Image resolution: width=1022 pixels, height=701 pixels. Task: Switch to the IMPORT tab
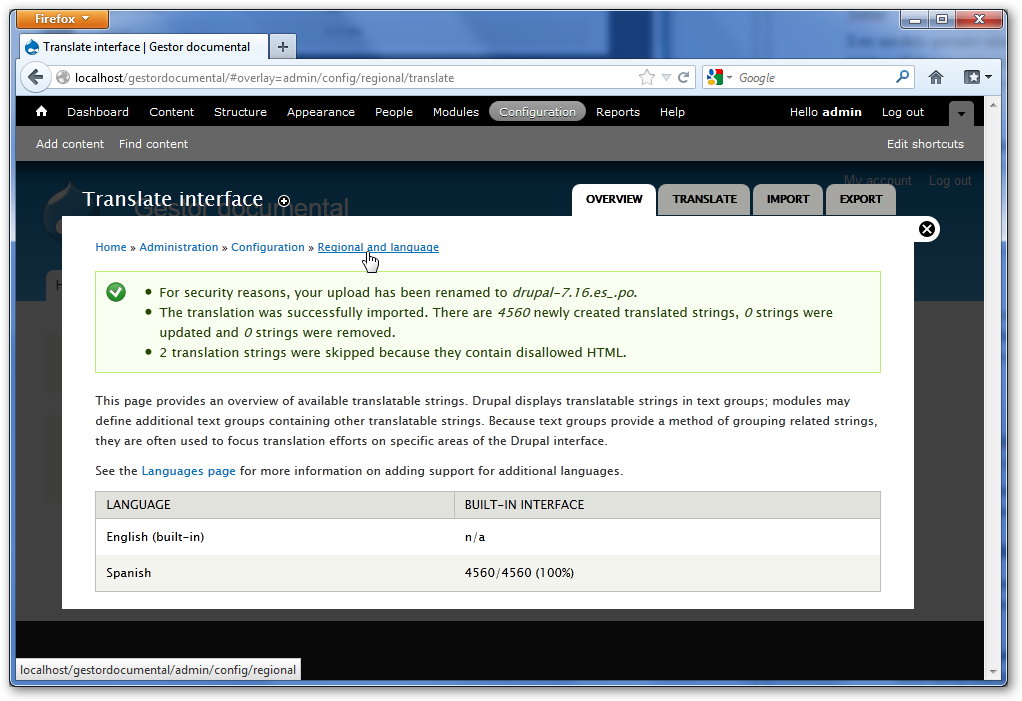click(788, 199)
